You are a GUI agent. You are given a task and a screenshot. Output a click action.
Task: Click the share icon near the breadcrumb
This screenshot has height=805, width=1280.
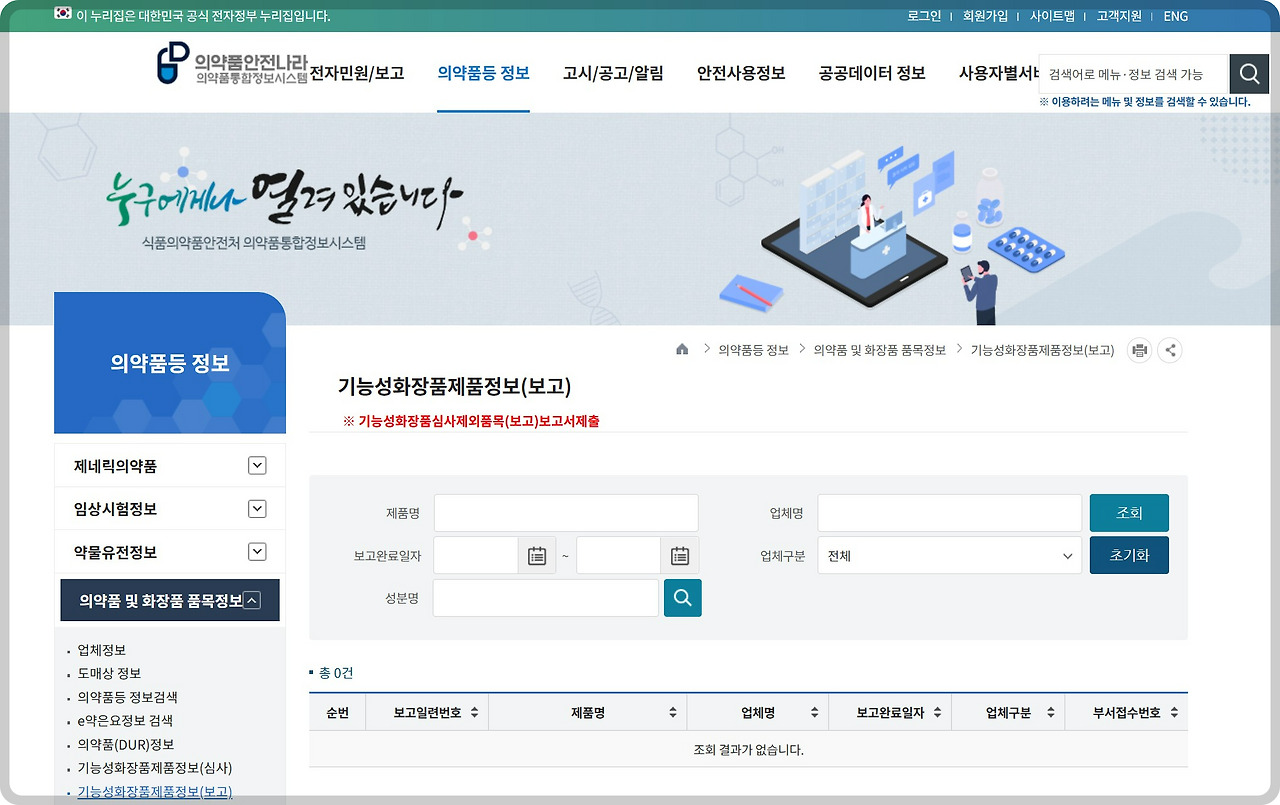[x=1169, y=349]
